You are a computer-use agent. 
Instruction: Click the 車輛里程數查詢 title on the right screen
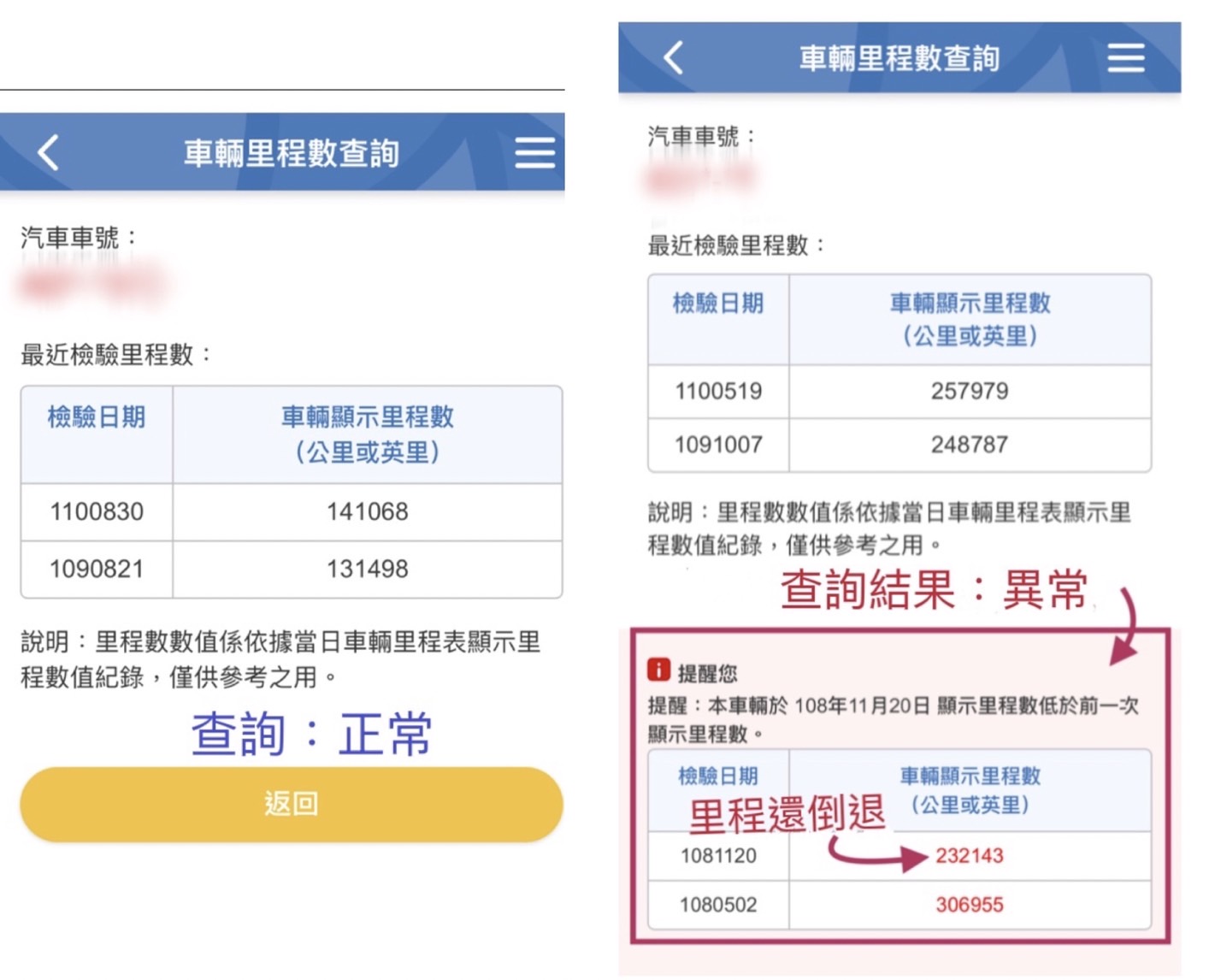(899, 58)
